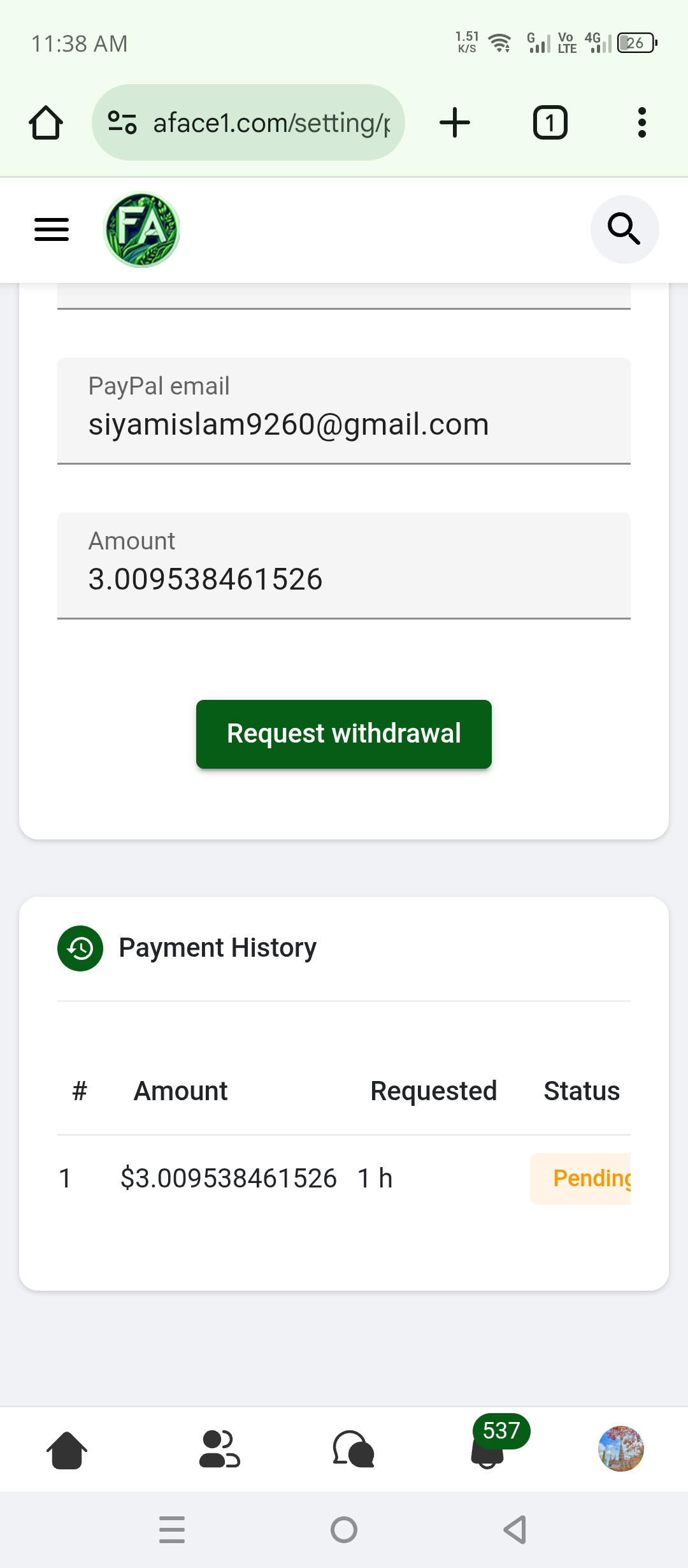Screen dimensions: 688x1568
Task: Open browser three-dot menu
Action: click(x=642, y=122)
